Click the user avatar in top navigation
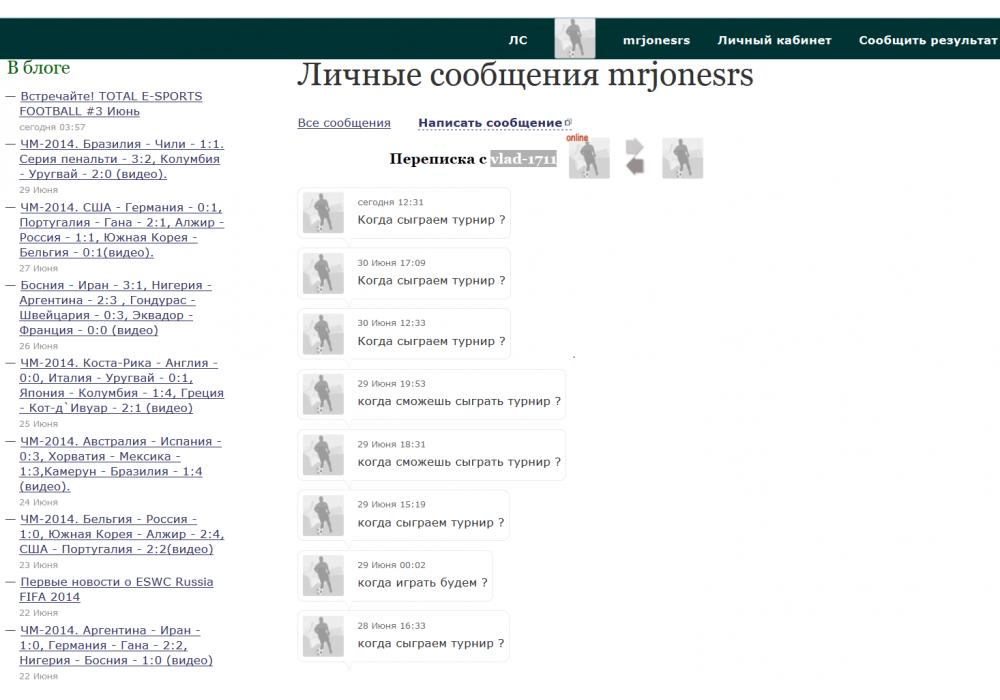1000x700 pixels. (x=575, y=39)
